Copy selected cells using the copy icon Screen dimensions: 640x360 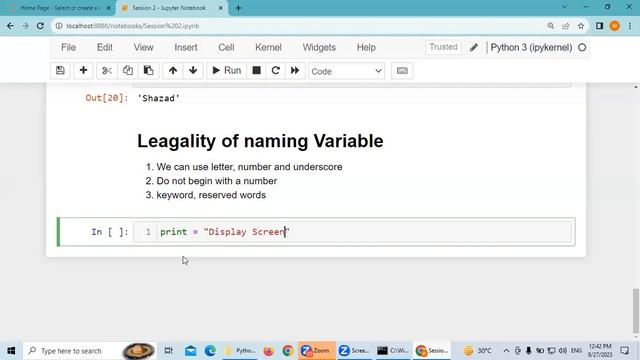(x=128, y=71)
